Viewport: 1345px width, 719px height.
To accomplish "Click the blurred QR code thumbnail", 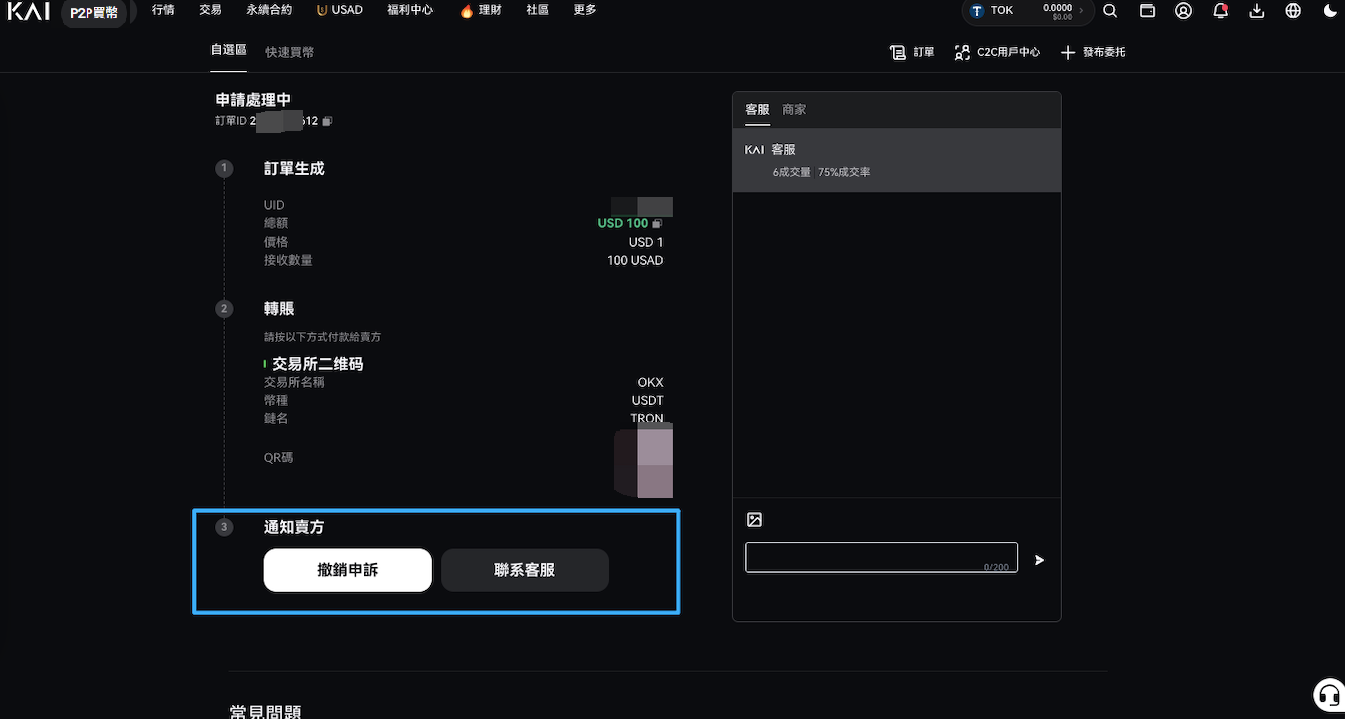I will pos(643,461).
